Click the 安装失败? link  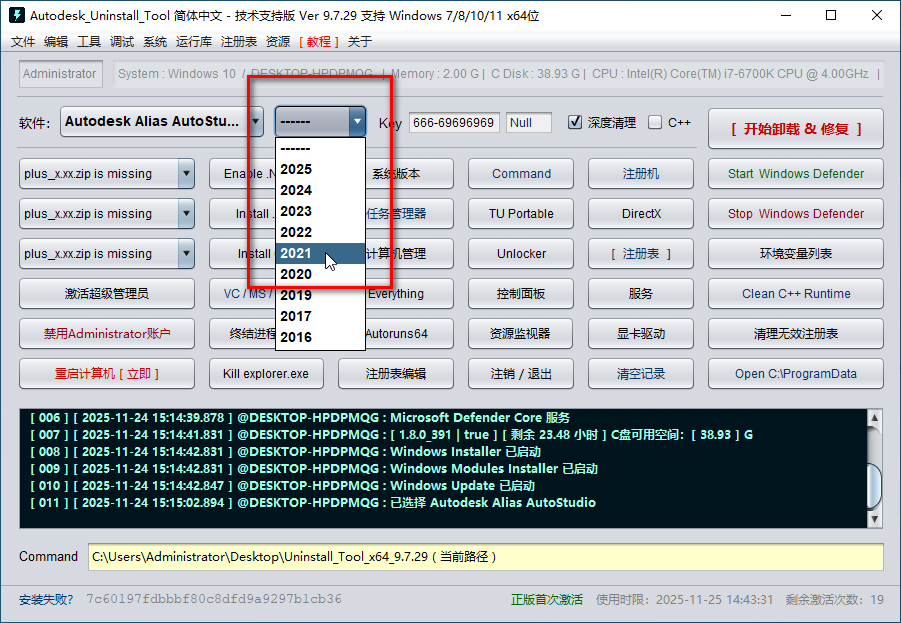coord(46,600)
